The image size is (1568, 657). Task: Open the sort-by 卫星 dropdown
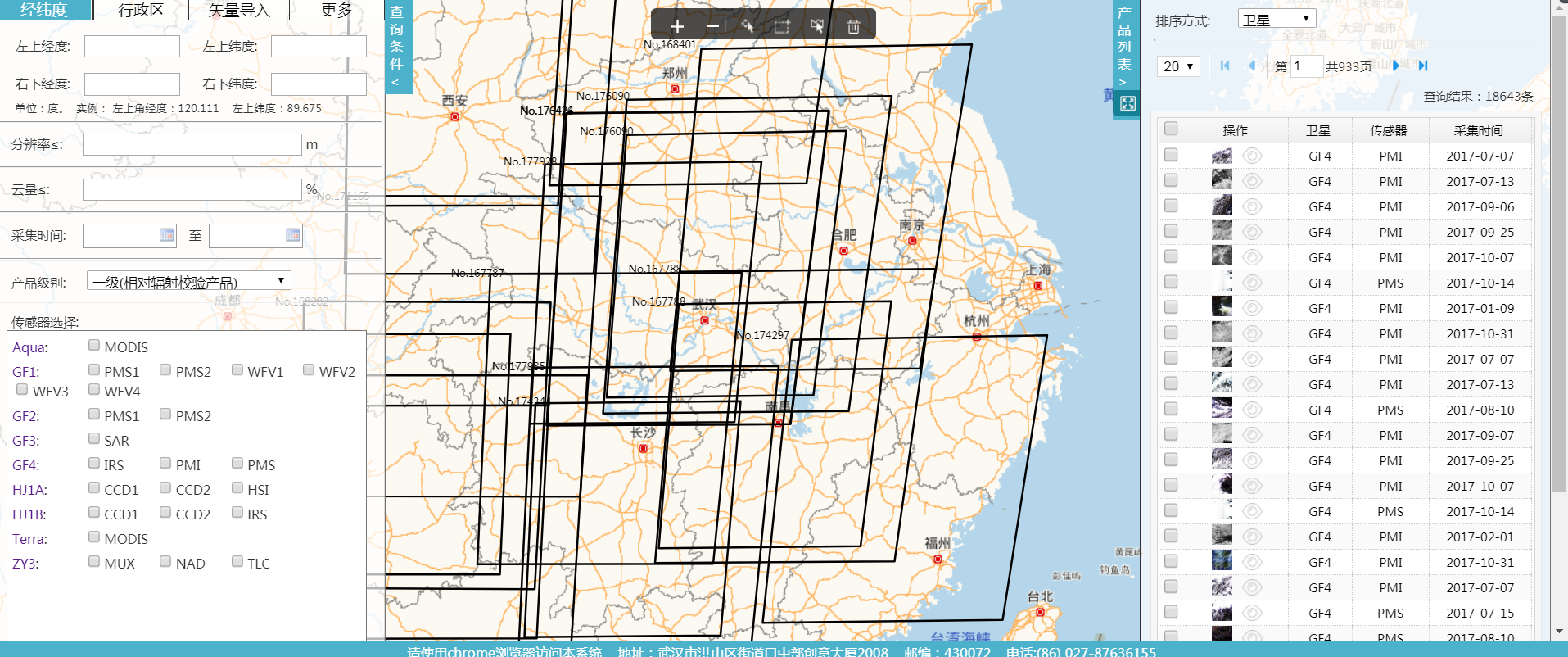(1277, 19)
